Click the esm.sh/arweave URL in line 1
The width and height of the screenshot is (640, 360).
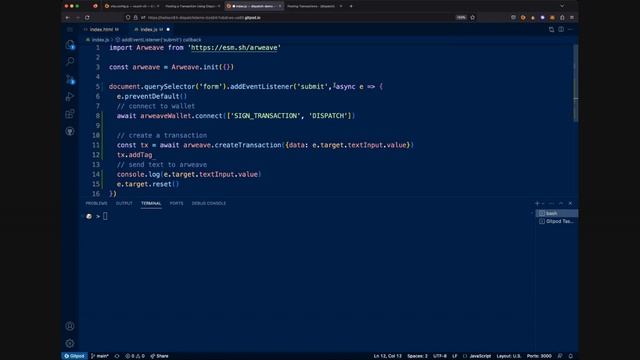click(x=234, y=48)
